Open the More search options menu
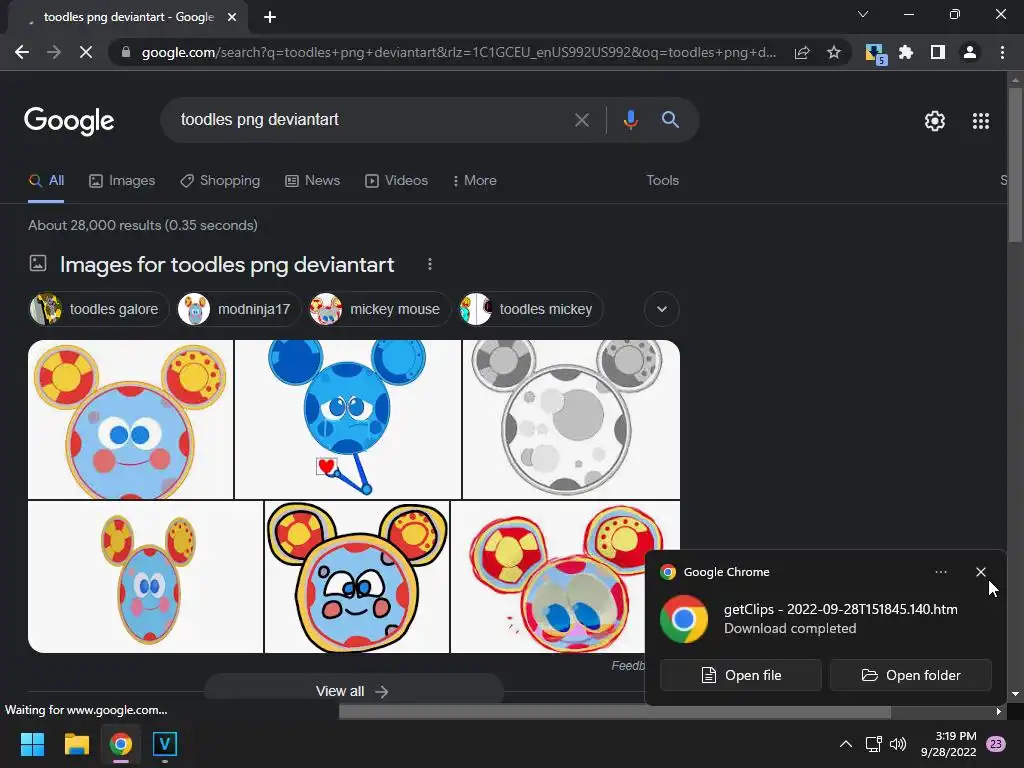Image resolution: width=1024 pixels, height=768 pixels. pos(475,181)
